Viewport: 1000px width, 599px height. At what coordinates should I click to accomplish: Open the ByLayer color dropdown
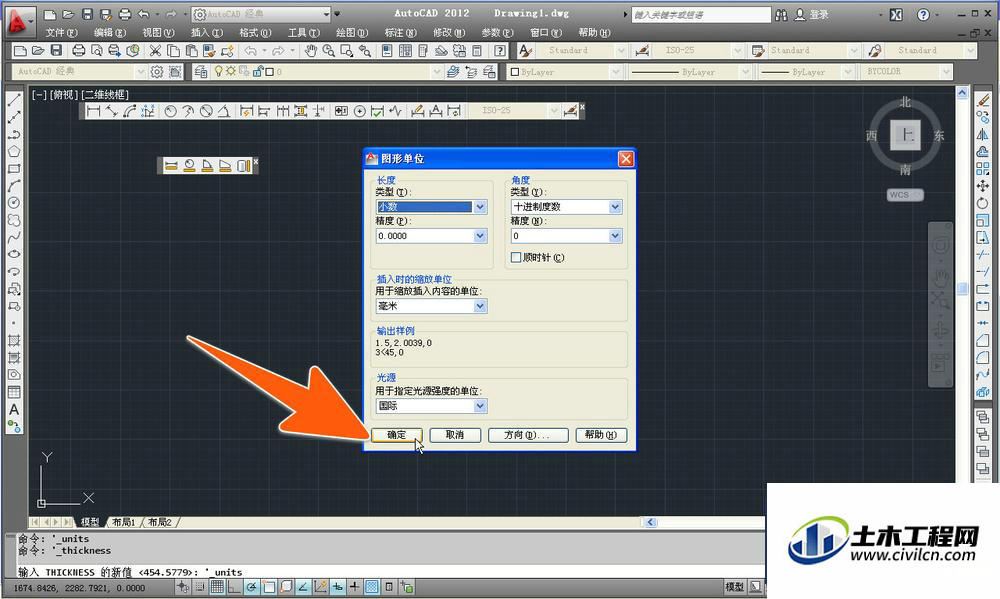[564, 71]
